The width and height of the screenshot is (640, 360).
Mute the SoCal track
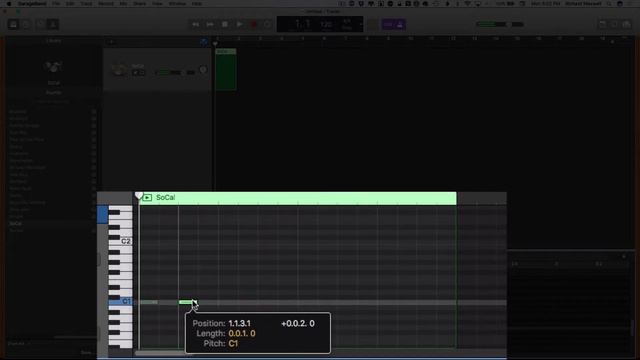click(x=135, y=73)
